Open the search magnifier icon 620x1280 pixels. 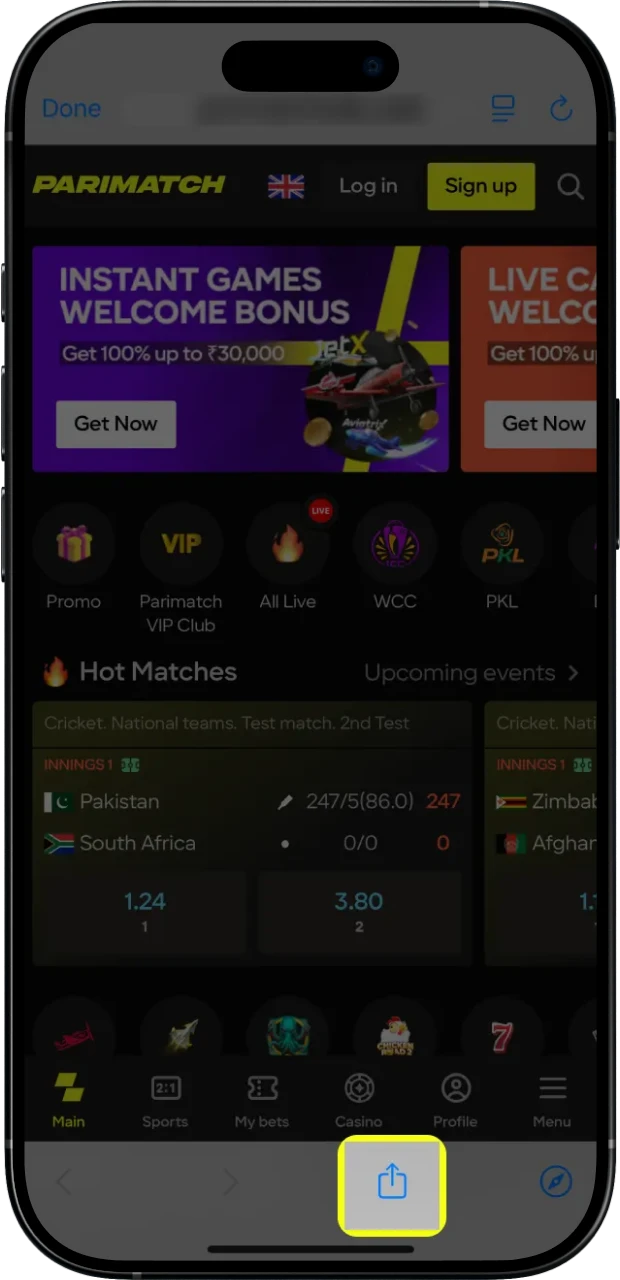[x=570, y=186]
